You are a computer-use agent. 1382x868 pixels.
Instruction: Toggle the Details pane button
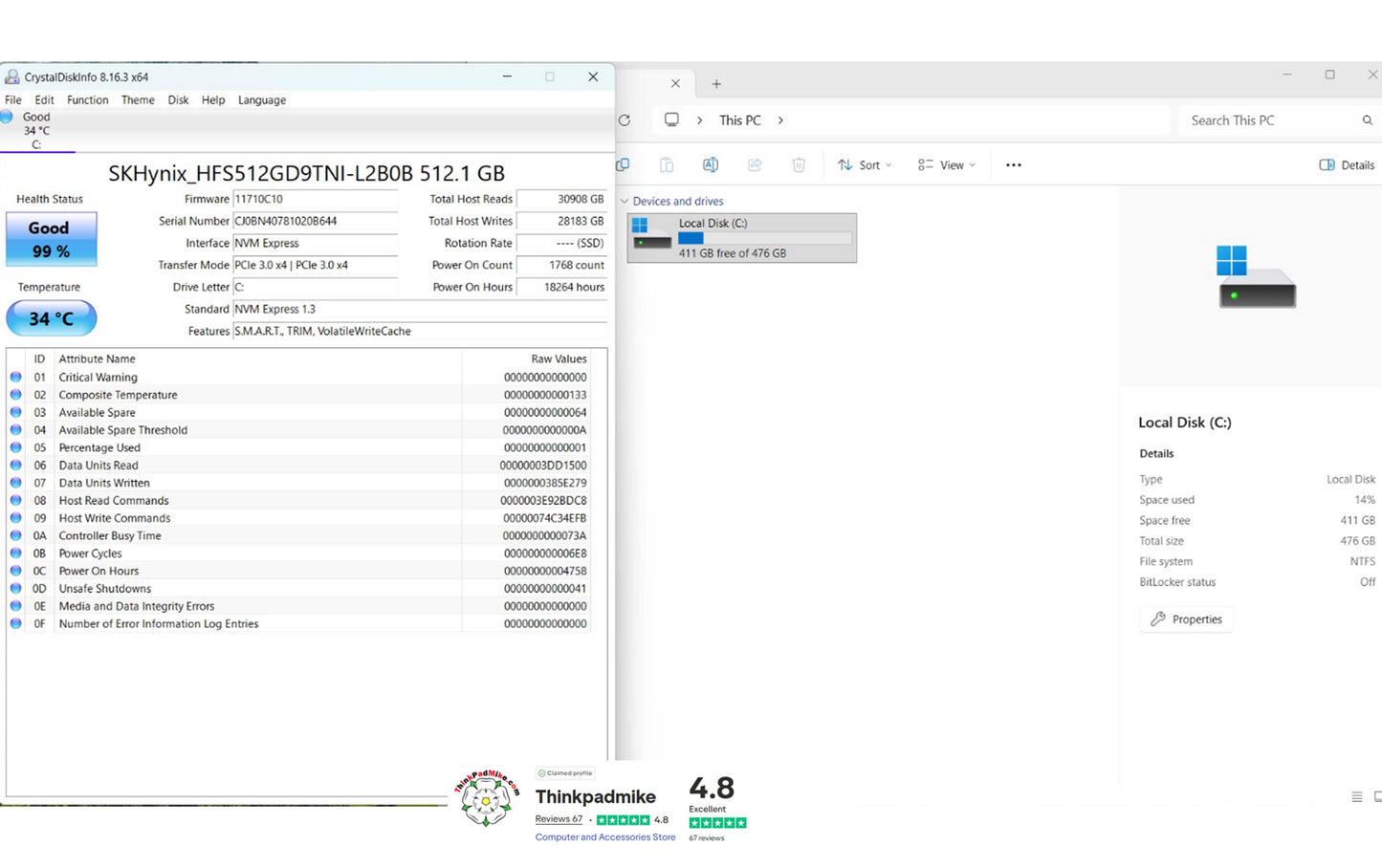[x=1347, y=165]
